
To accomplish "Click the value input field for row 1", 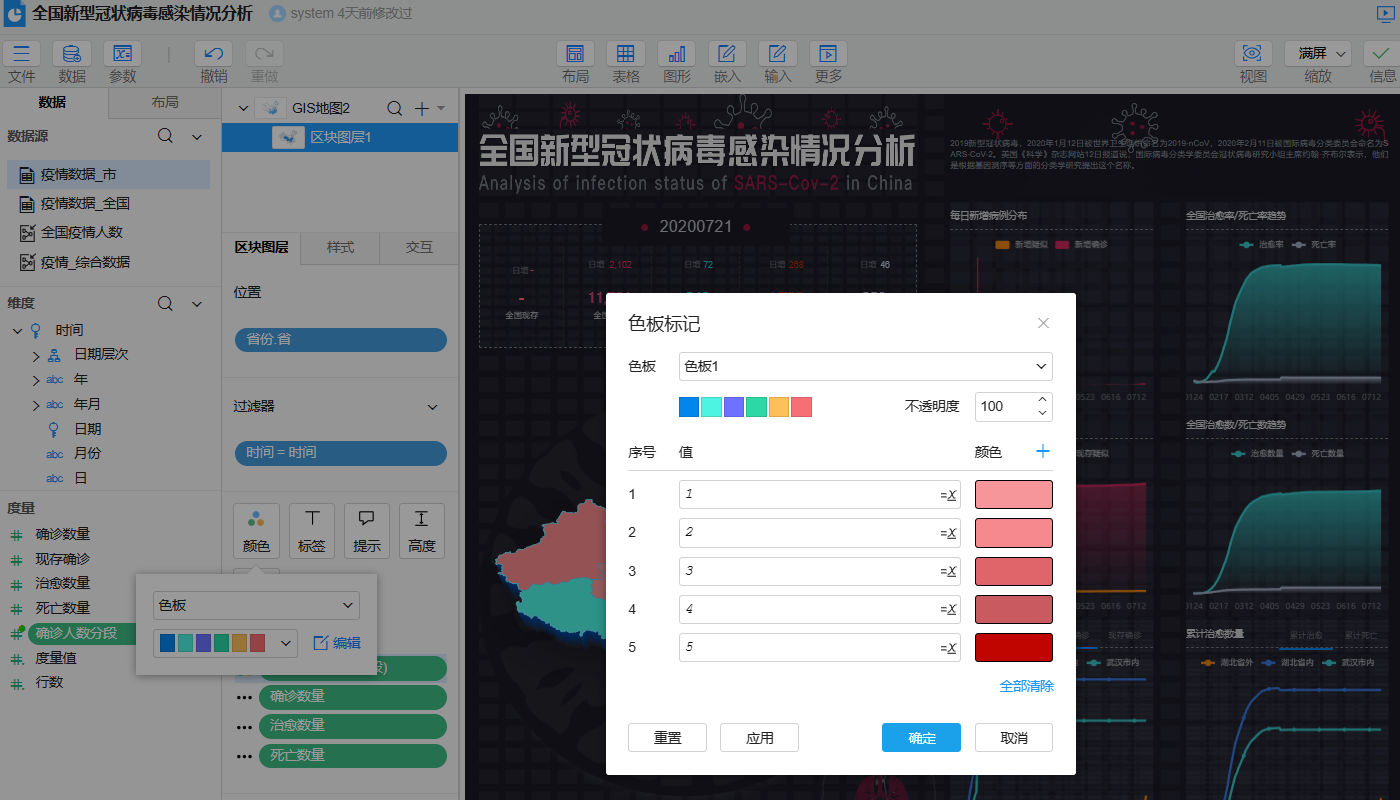I will click(x=810, y=494).
